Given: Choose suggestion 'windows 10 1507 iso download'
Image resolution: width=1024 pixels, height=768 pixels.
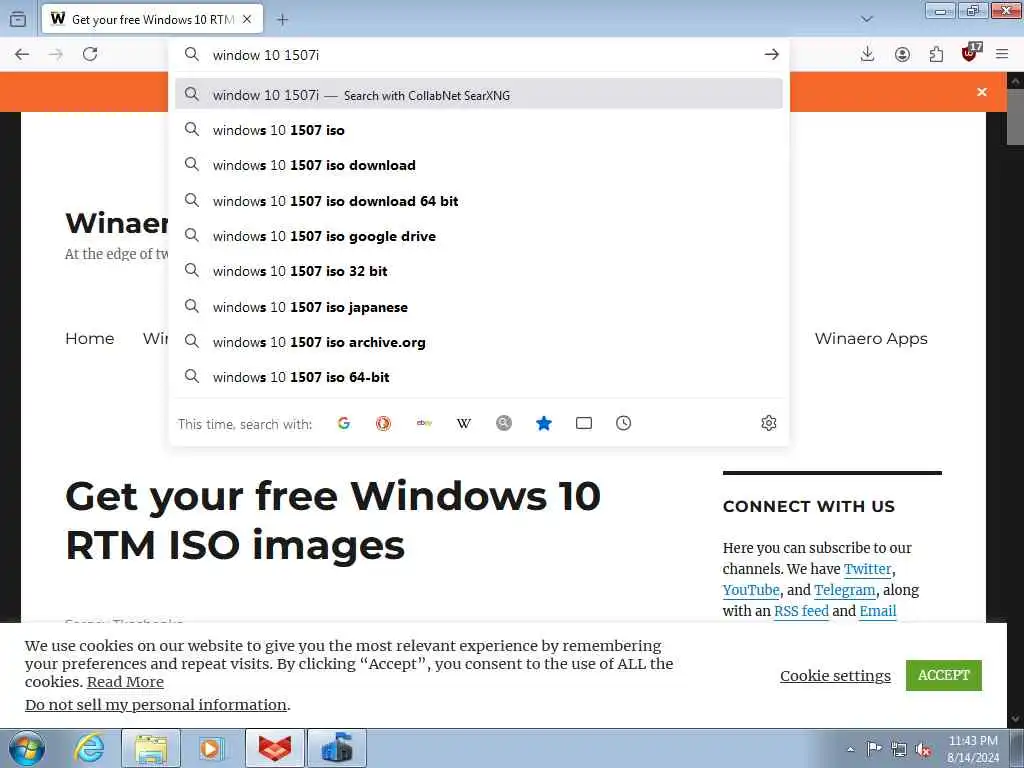Looking at the screenshot, I should [x=479, y=165].
